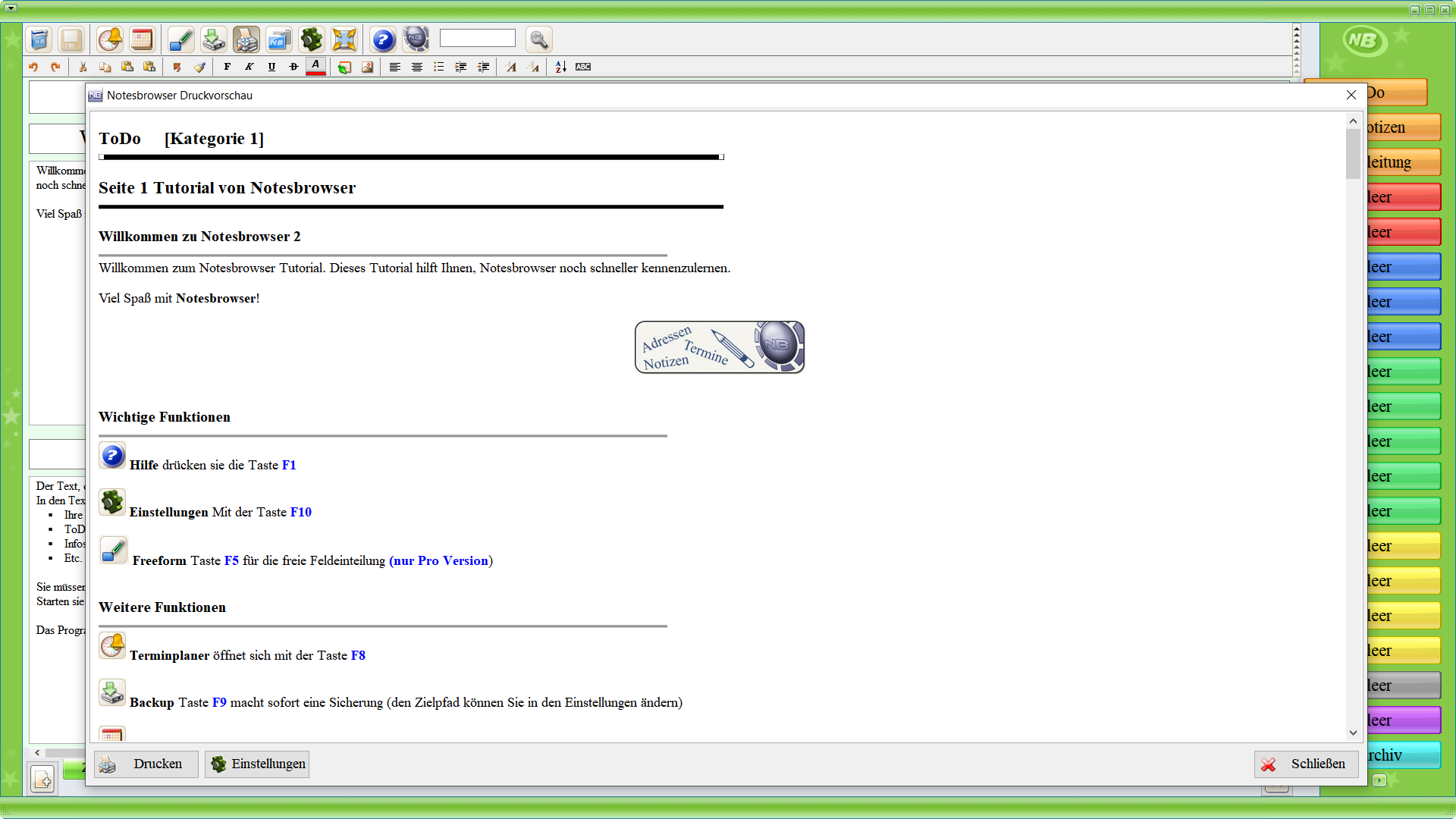This screenshot has width=1456, height=819.
Task: Run the ABC spell check icon
Action: point(583,67)
